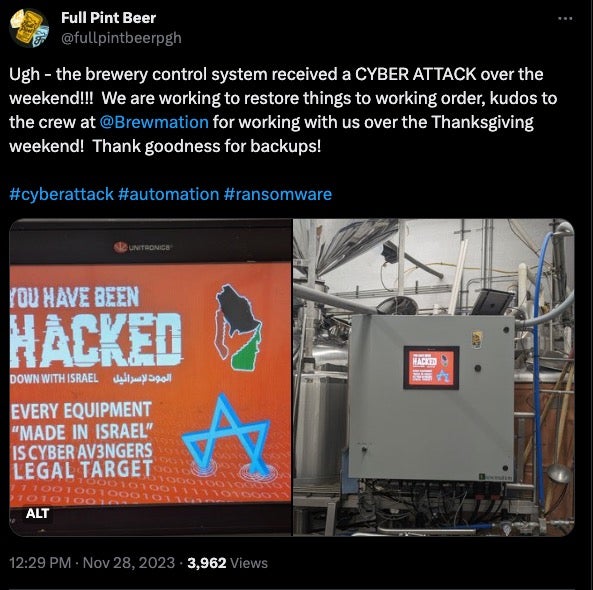Image resolution: width=593 pixels, height=590 pixels.
Task: Open the @fullpintbeerpgh handle link
Action: tap(121, 38)
